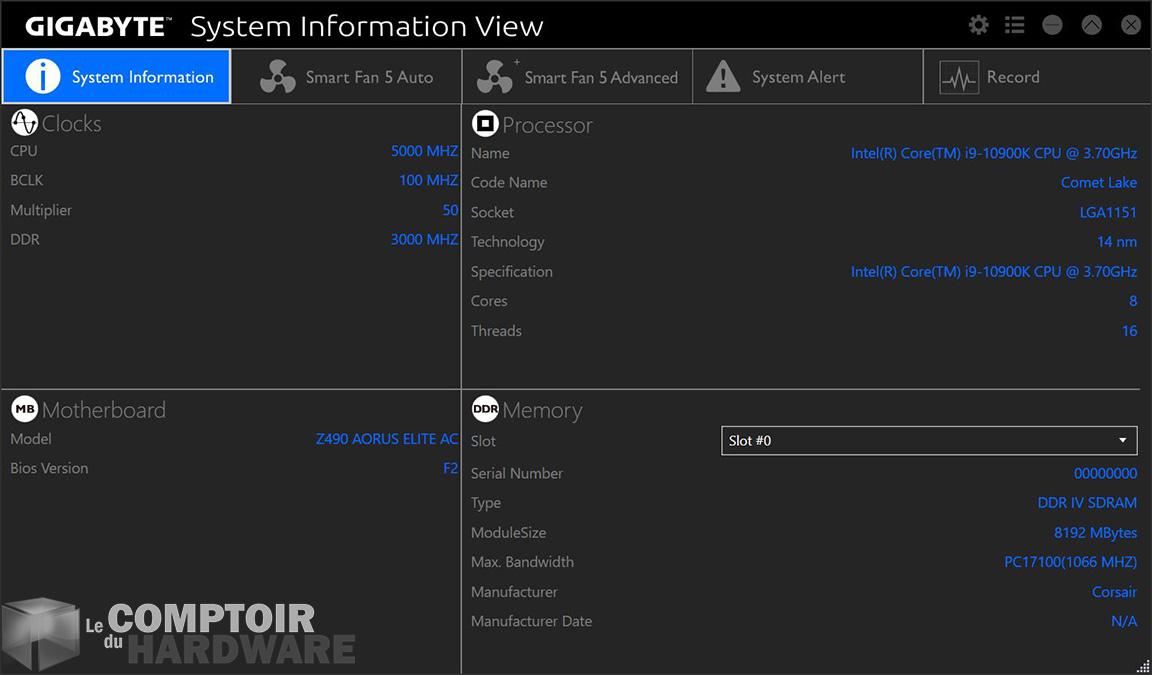
Task: Click the Smart Fan 5 Advanced fan icon
Action: click(x=495, y=77)
